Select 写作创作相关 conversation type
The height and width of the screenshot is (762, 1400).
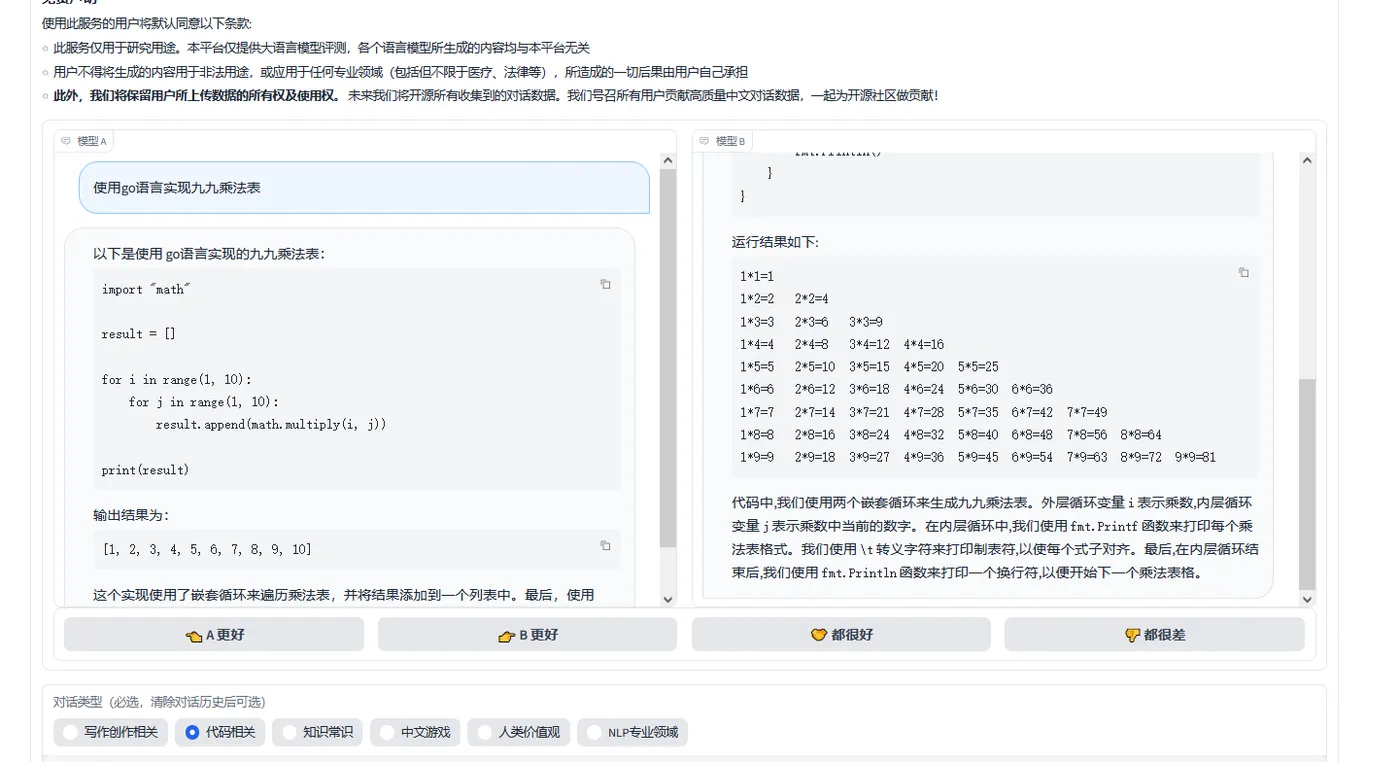(111, 732)
